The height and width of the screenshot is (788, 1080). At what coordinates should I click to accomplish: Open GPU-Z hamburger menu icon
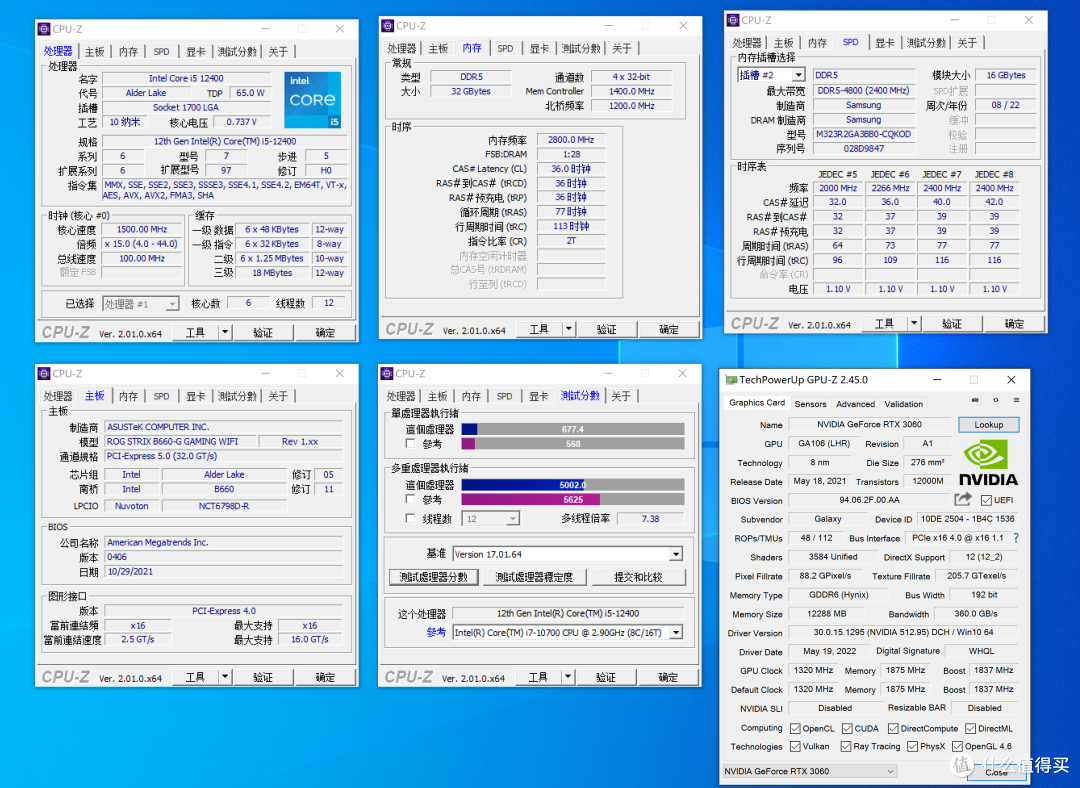pos(1016,400)
